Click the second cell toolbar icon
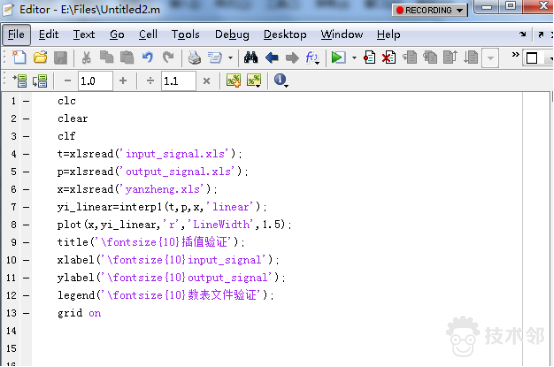 tap(40, 81)
